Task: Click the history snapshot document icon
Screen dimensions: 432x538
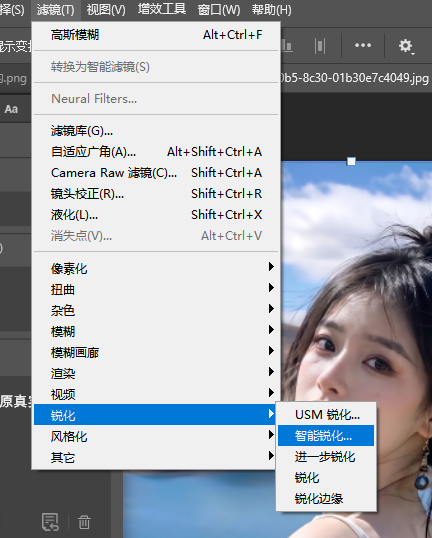Action: click(x=50, y=522)
